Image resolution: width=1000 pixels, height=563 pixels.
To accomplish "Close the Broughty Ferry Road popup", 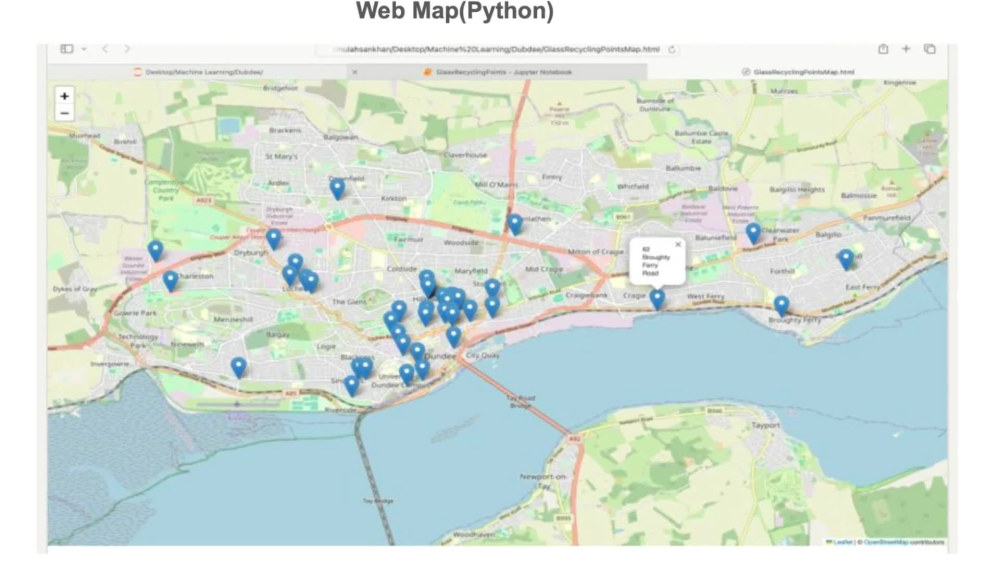I will click(678, 244).
